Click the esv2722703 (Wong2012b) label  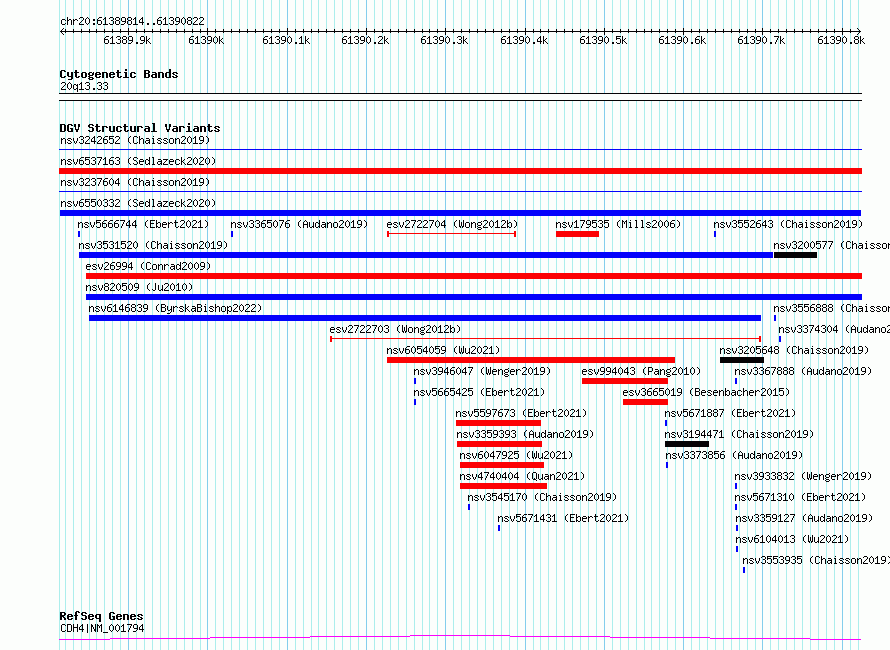tap(395, 329)
